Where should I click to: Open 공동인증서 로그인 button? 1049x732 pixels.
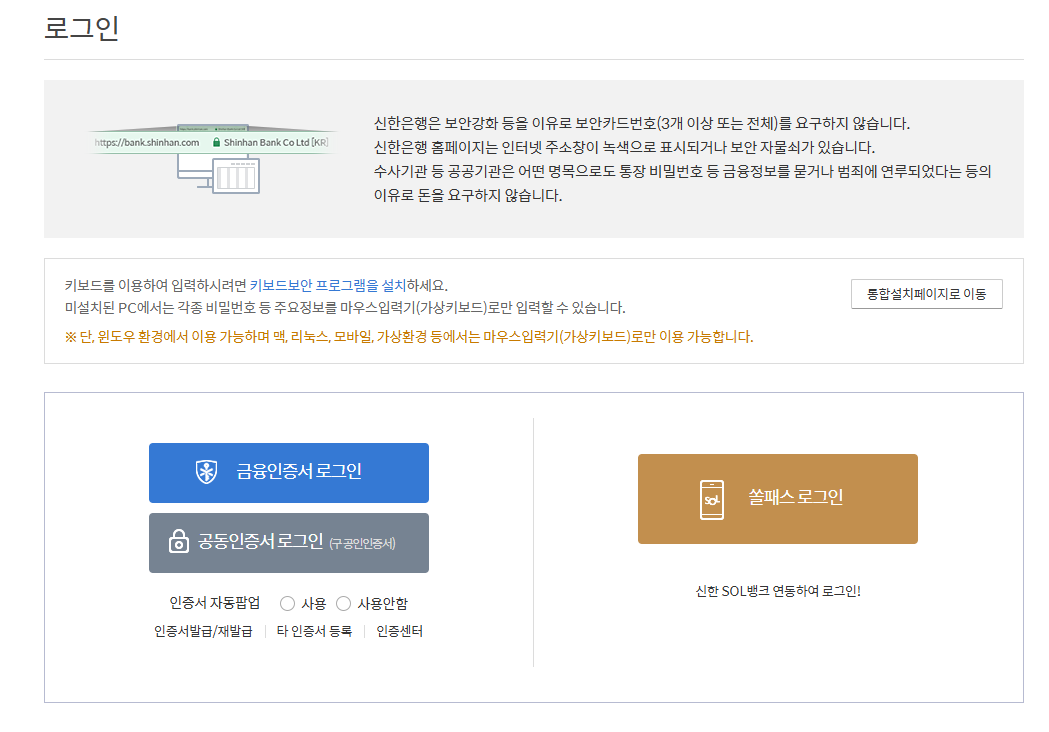289,543
